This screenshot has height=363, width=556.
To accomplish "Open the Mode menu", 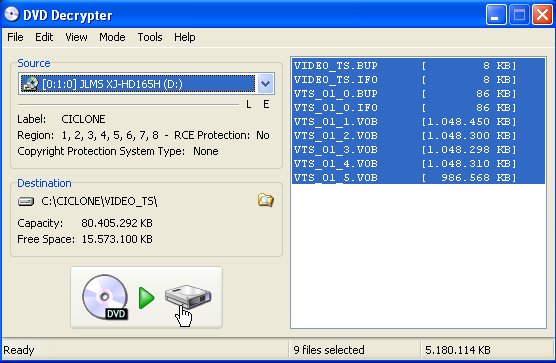I will point(112,37).
